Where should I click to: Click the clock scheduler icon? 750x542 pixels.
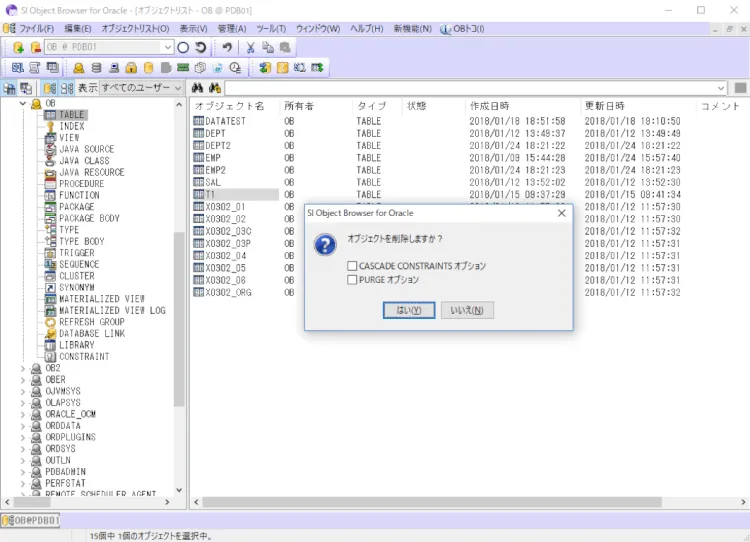(x=235, y=68)
